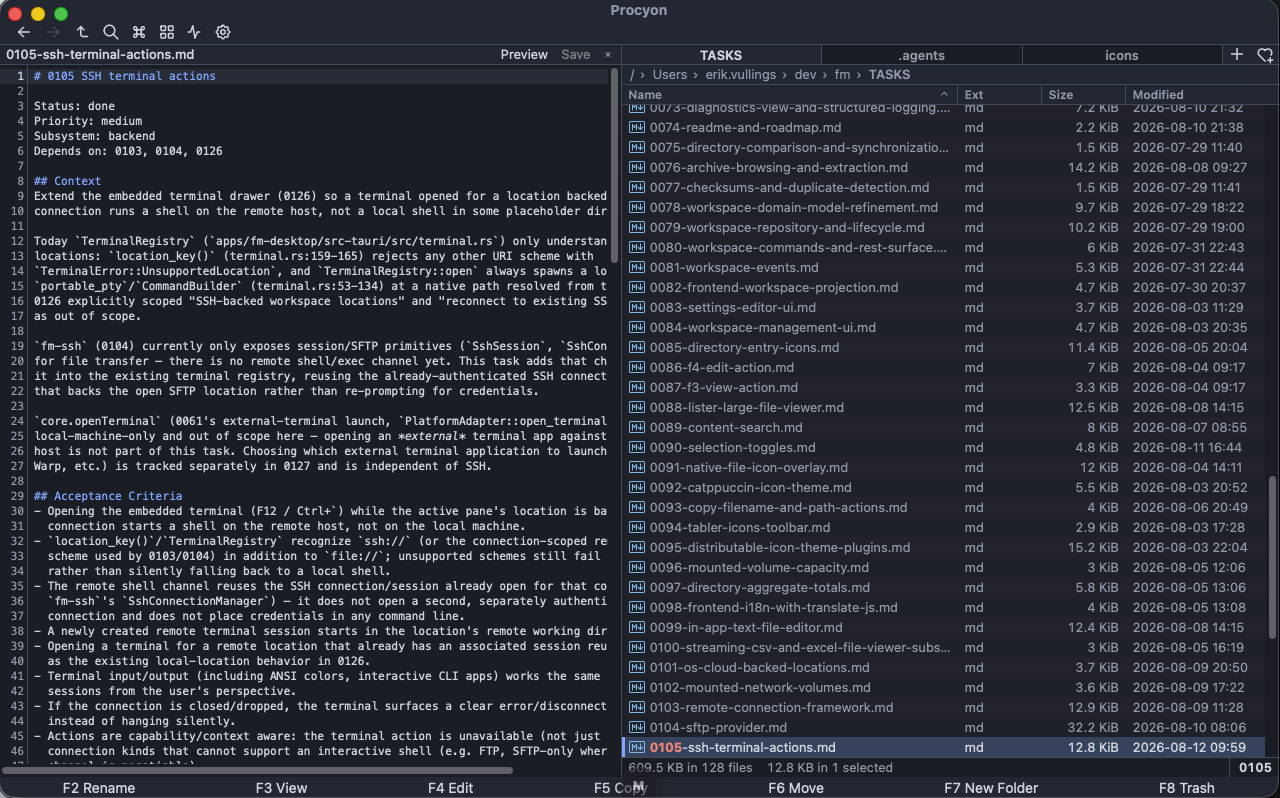Navigate to fm in the breadcrumb path
Image resolution: width=1280 pixels, height=798 pixels.
click(842, 75)
